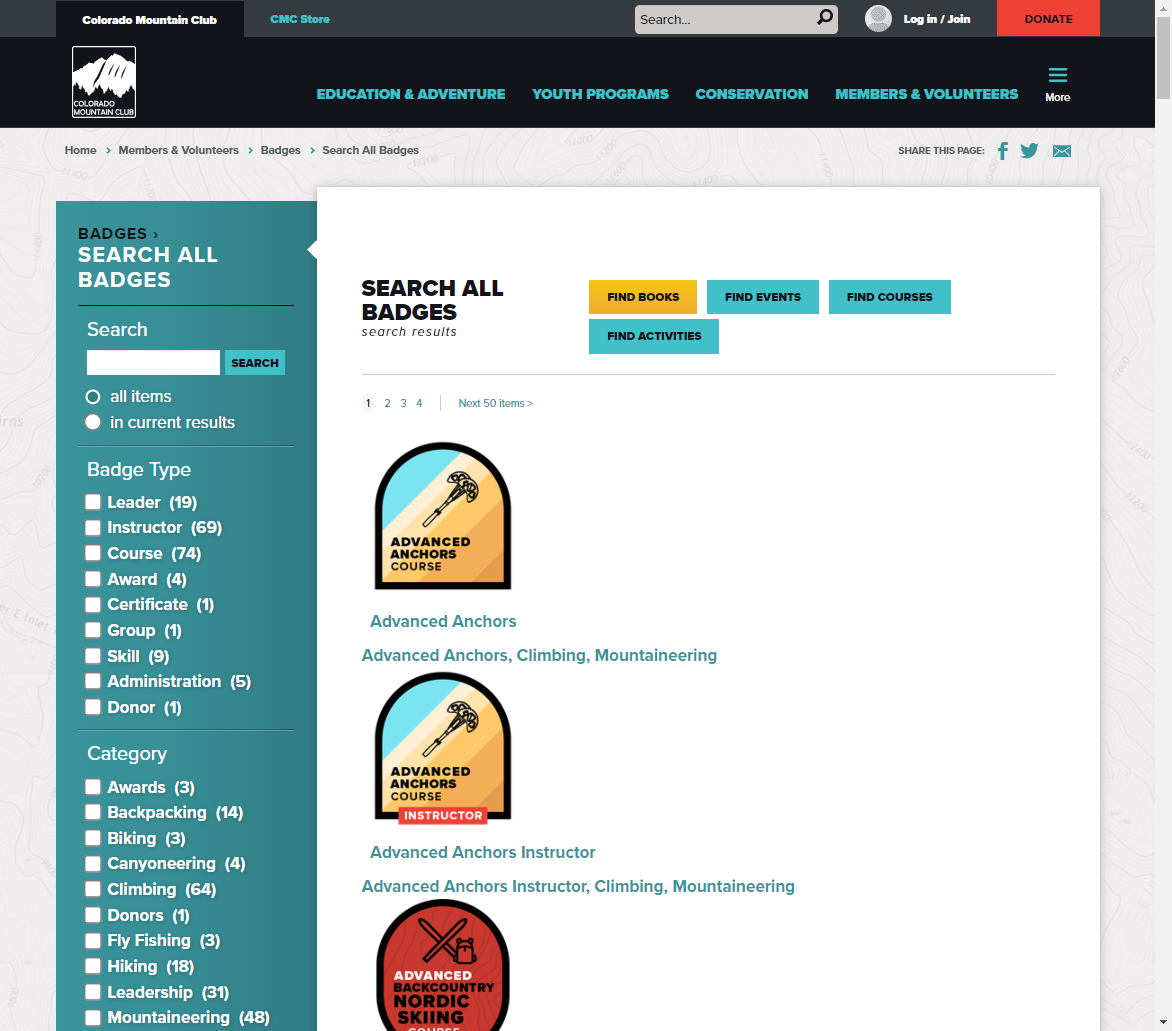This screenshot has height=1031, width=1172.
Task: Click the Find Events button
Action: pos(762,297)
